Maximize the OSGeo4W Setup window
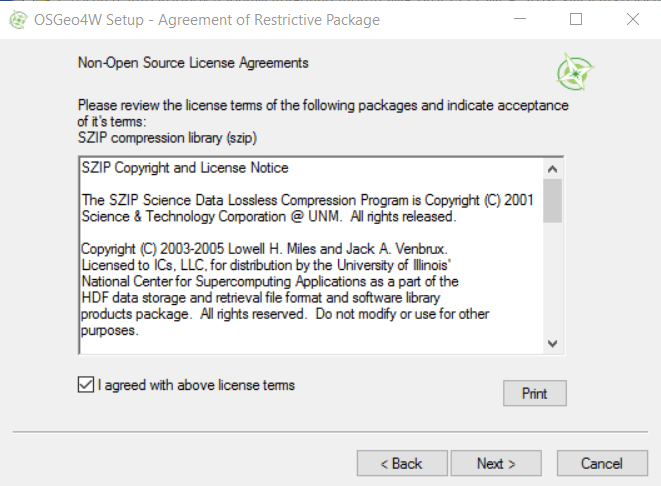 [x=576, y=19]
